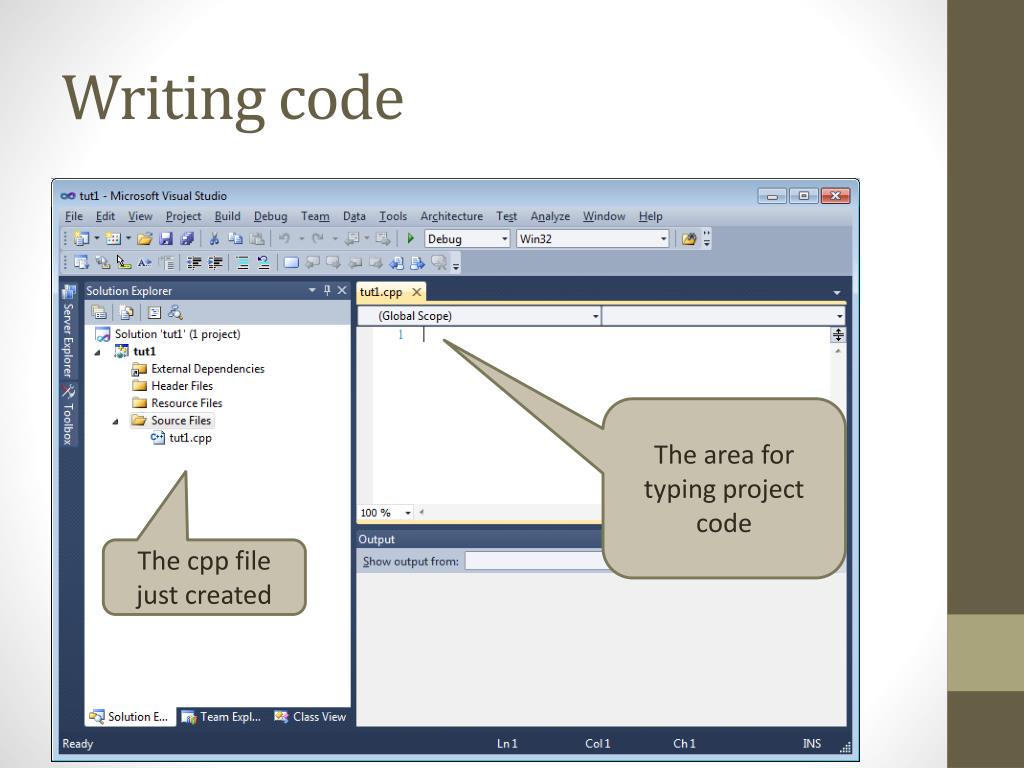Open Solution Explorer window position dropdown arrow
Image resolution: width=1024 pixels, height=768 pixels.
pos(312,290)
